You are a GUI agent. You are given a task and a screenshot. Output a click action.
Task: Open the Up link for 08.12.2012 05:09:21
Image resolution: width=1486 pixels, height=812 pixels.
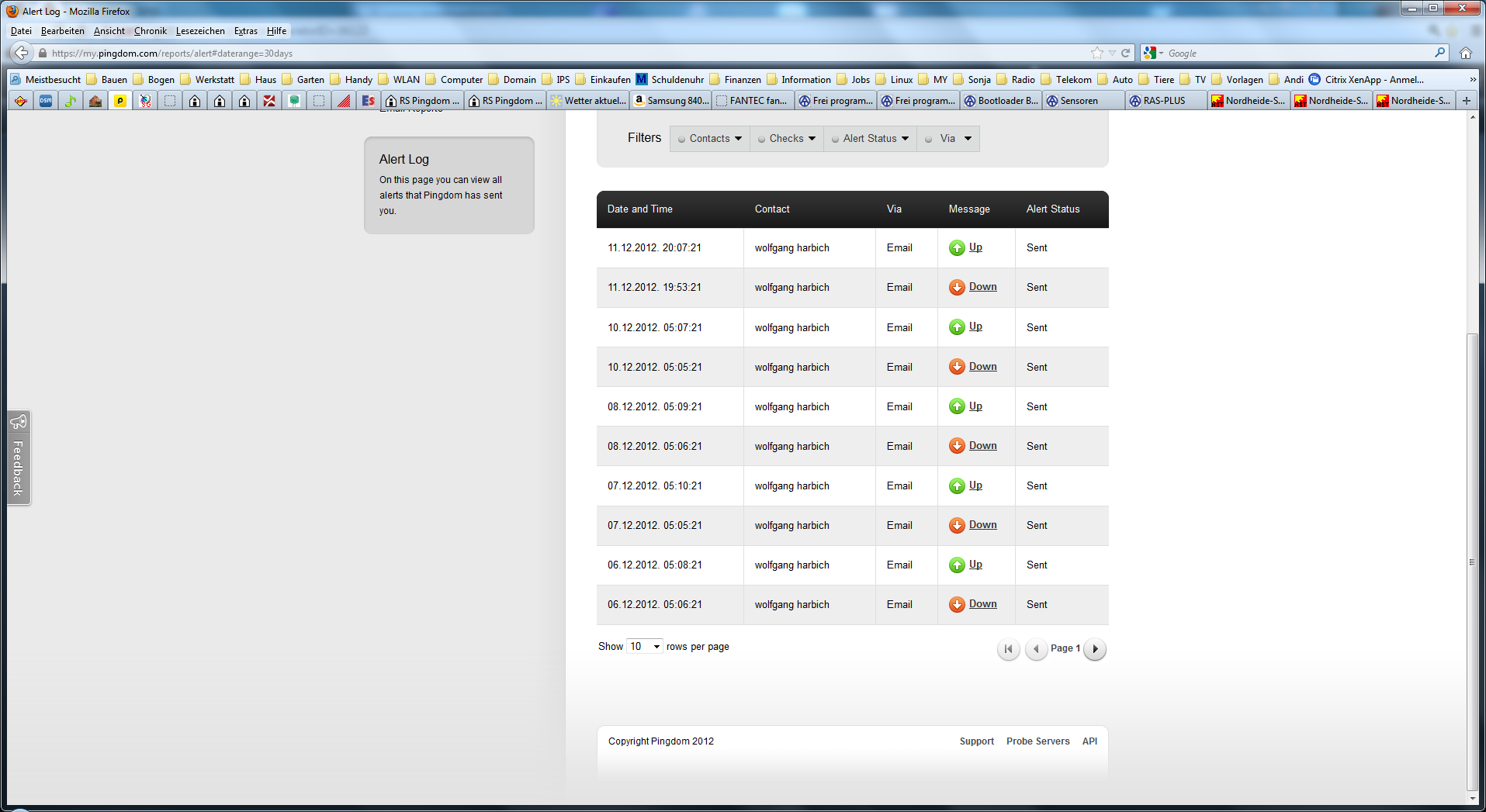(x=975, y=406)
